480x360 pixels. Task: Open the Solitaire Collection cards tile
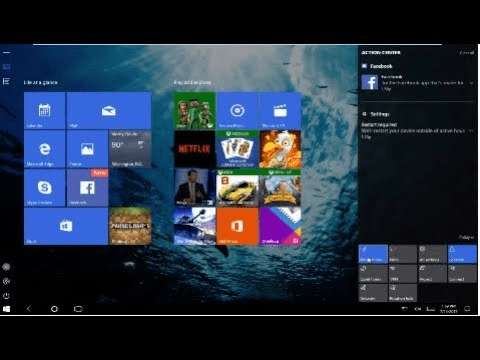(x=237, y=149)
